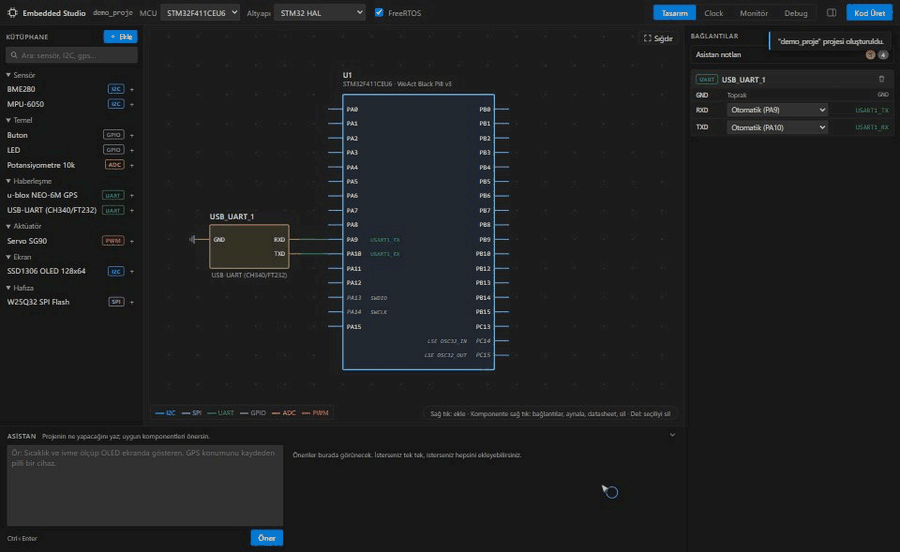This screenshot has height=552, width=900.
Task: Click the SPI badge on W25Q32 row
Action: click(x=117, y=301)
